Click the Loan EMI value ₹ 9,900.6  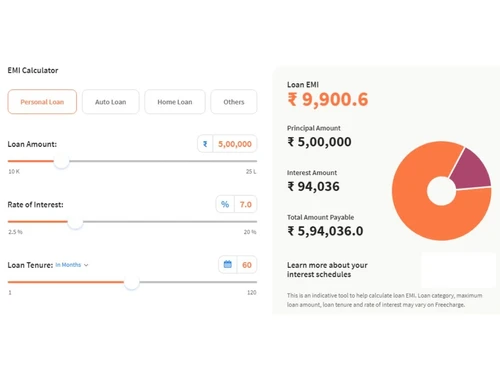pyautogui.click(x=328, y=99)
